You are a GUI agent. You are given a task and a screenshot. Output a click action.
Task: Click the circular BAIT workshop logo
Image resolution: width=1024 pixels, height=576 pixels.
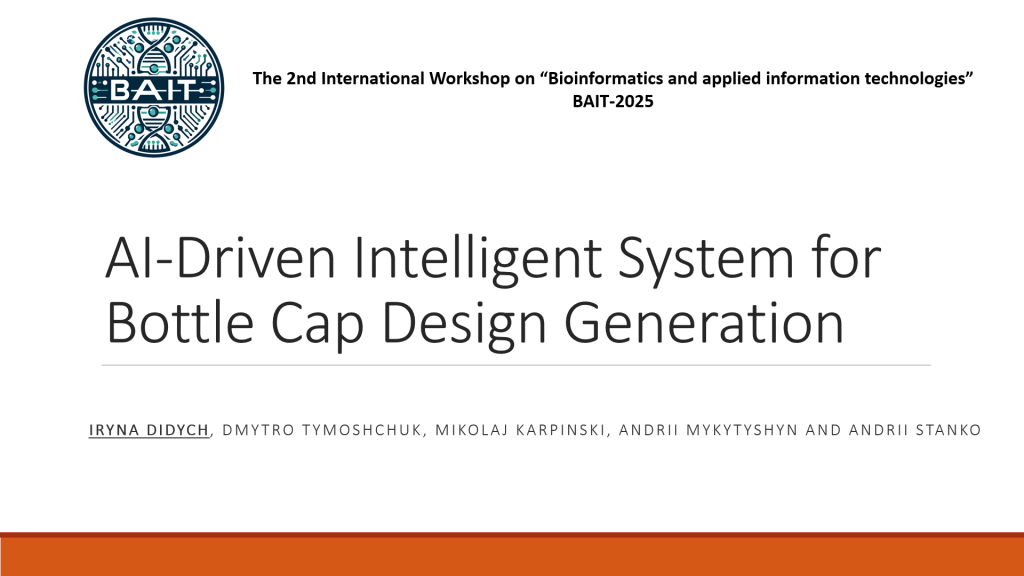pos(154,90)
